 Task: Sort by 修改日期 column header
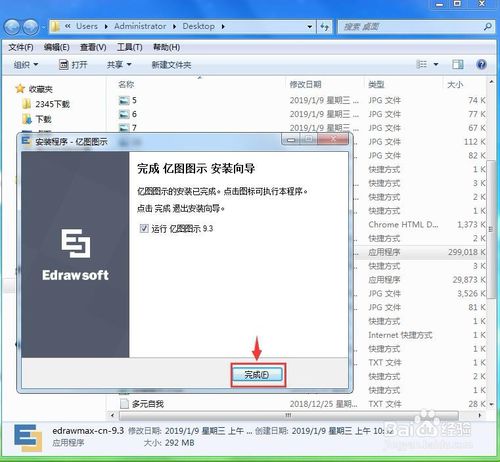[x=305, y=84]
